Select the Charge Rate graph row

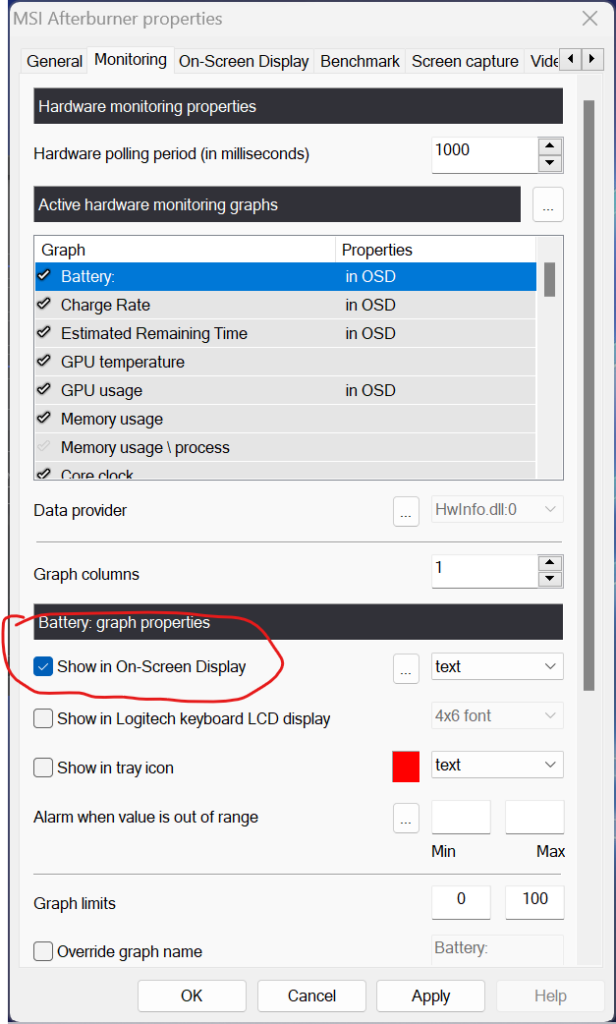coord(285,304)
